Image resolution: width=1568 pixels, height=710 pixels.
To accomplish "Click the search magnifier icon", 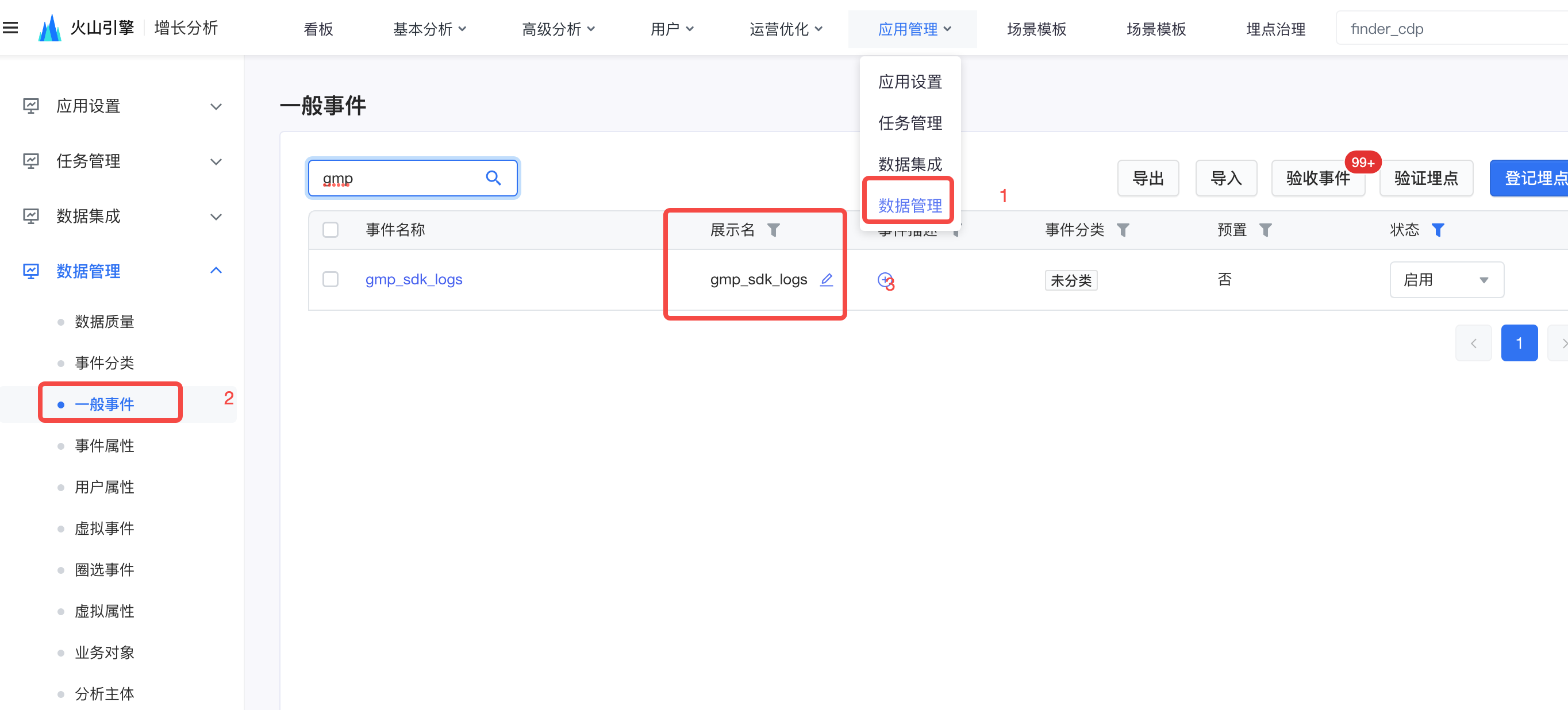I will point(493,178).
